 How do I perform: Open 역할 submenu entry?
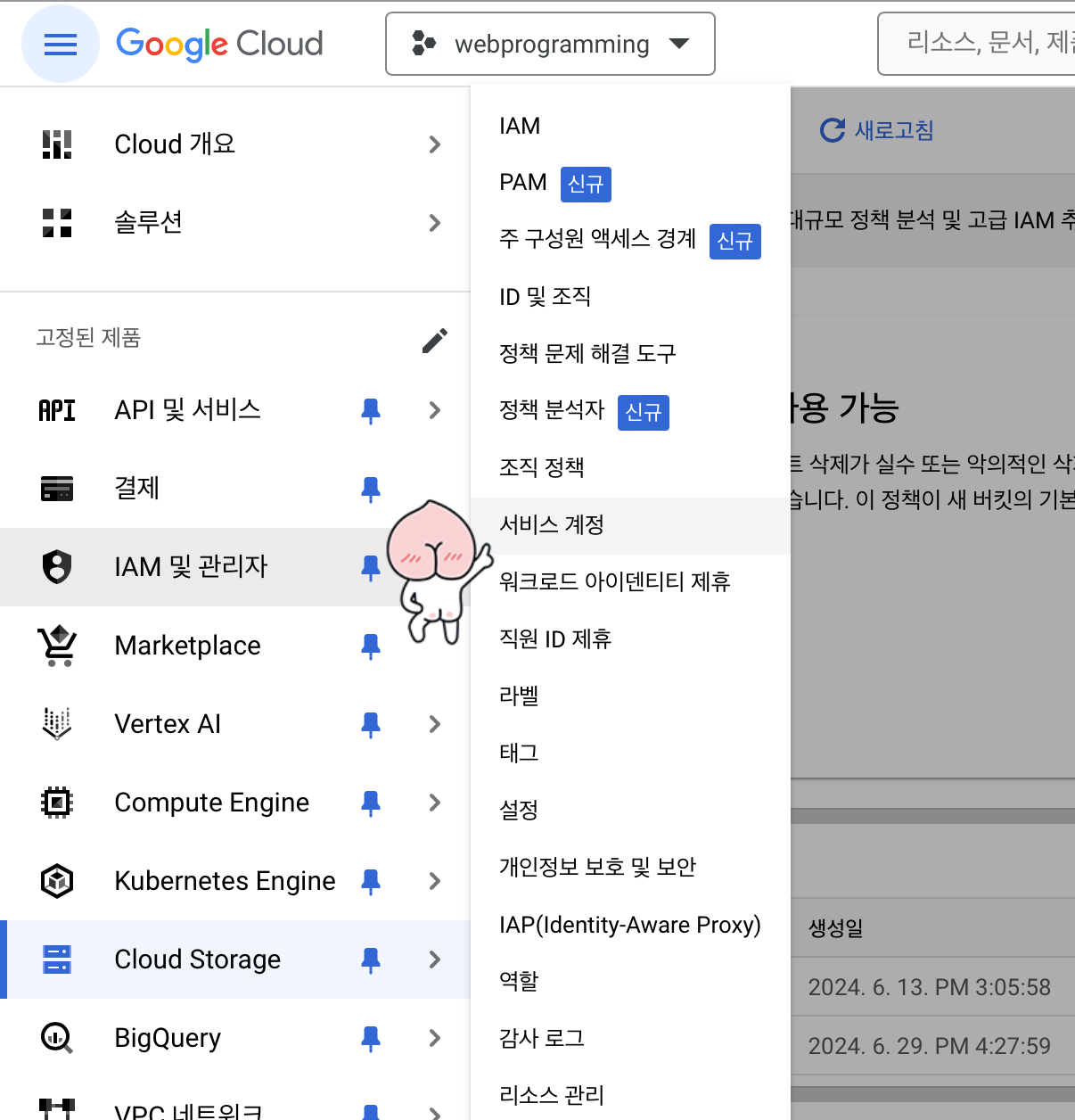[x=630, y=982]
